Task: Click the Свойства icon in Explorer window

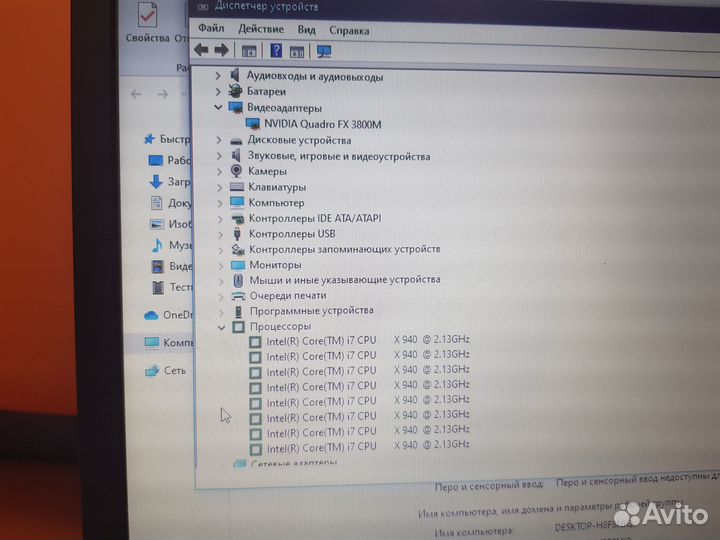Action: pyautogui.click(x=147, y=15)
